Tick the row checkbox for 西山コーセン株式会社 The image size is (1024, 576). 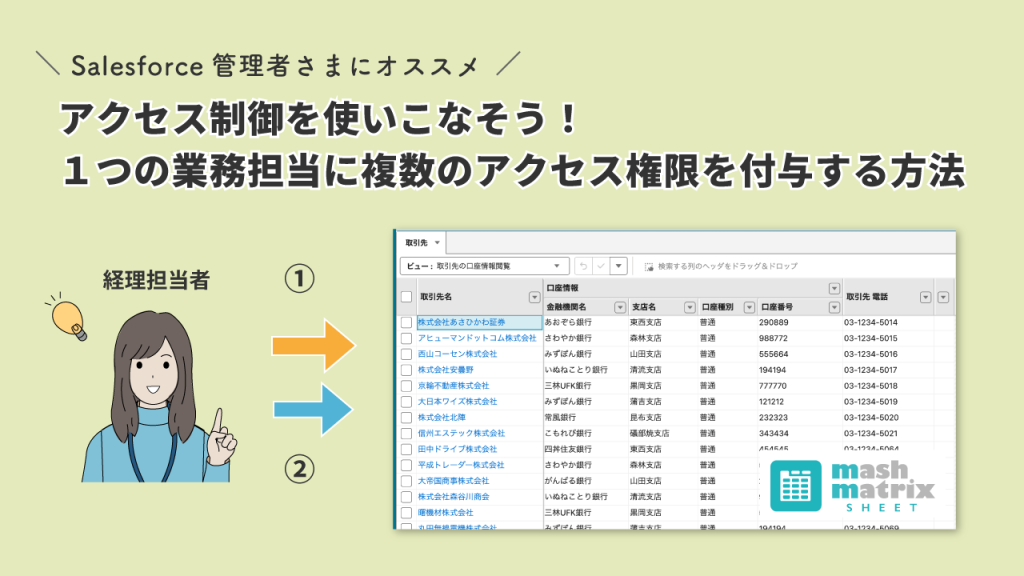click(406, 354)
